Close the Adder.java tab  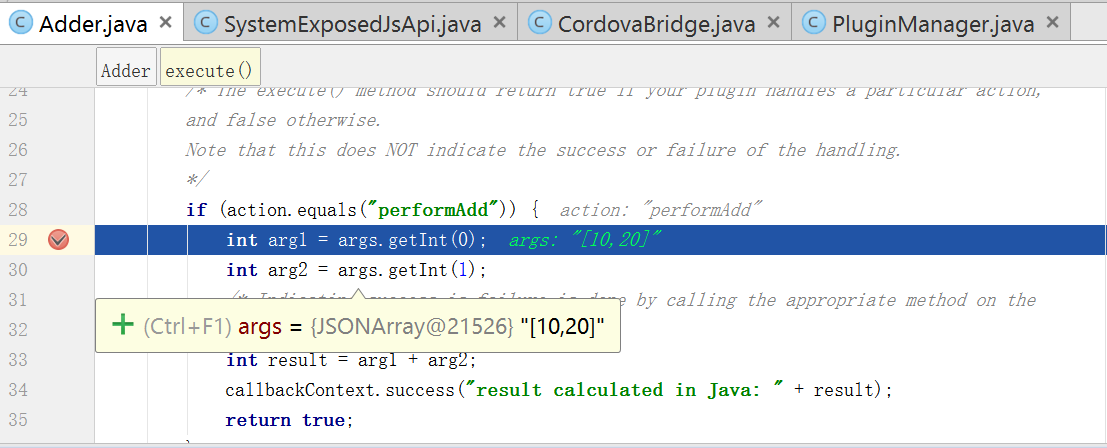point(166,23)
